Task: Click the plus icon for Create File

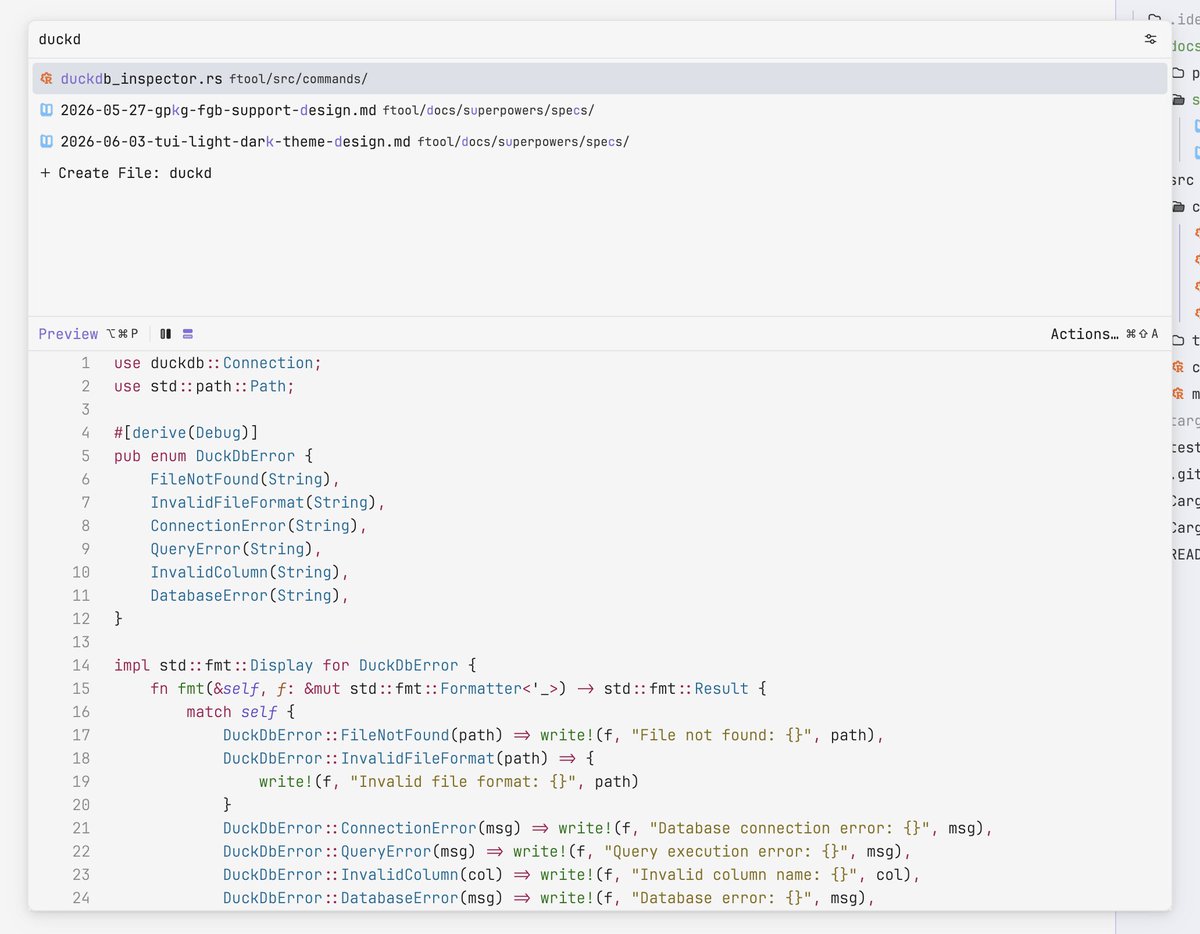Action: point(45,173)
